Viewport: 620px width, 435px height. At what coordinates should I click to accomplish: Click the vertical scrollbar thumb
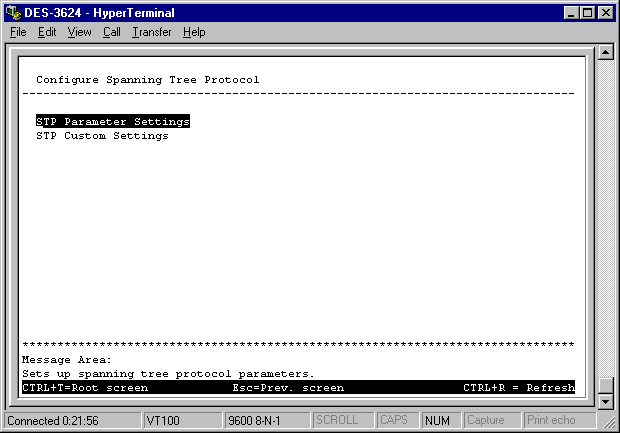coord(604,385)
